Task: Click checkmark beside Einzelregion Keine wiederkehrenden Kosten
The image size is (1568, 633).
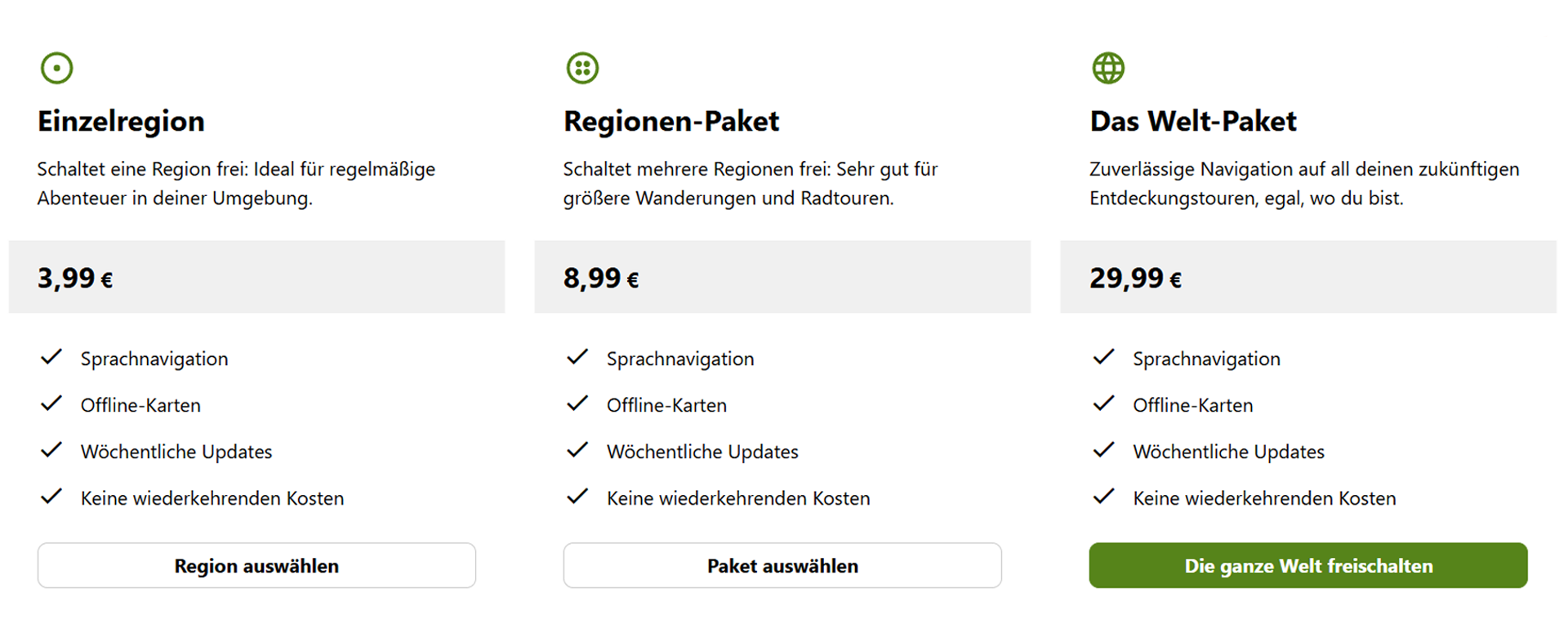Action: pyautogui.click(x=51, y=497)
